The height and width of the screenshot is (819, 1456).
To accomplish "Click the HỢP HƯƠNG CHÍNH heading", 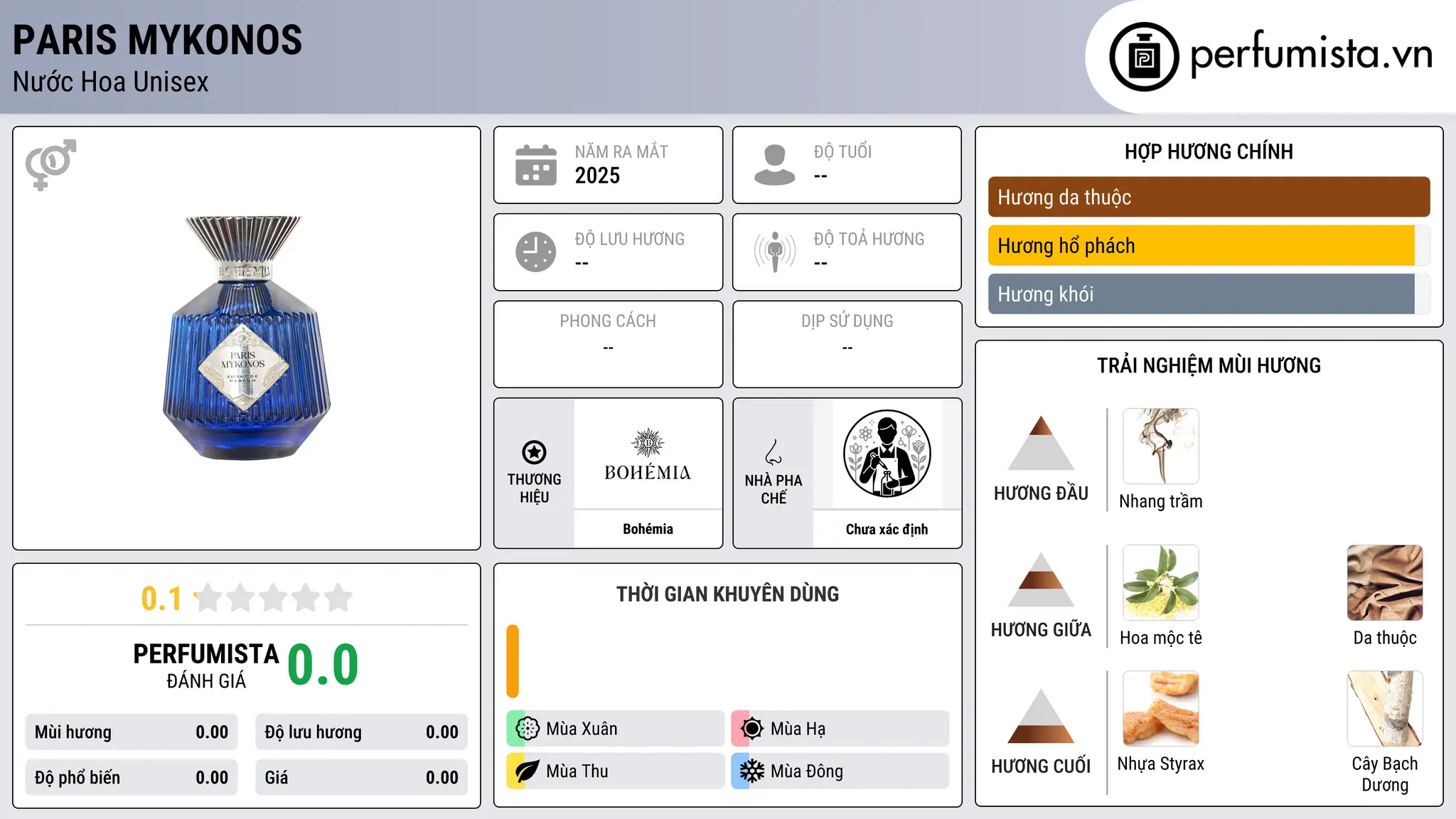I will [x=1209, y=151].
